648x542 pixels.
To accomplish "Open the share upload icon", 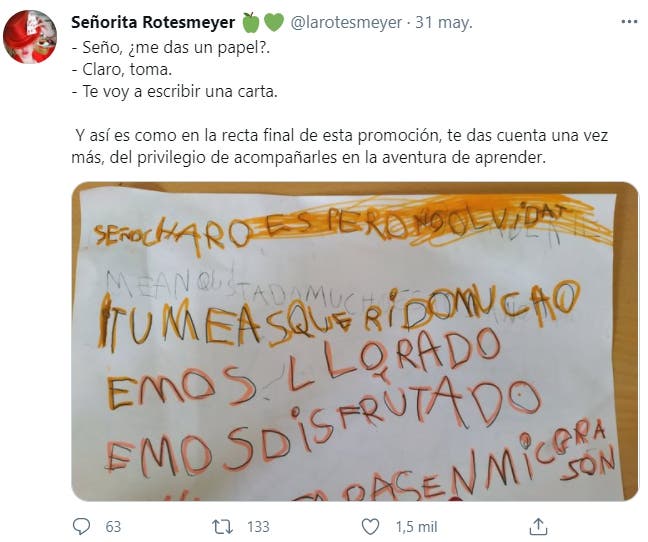I will tap(538, 526).
